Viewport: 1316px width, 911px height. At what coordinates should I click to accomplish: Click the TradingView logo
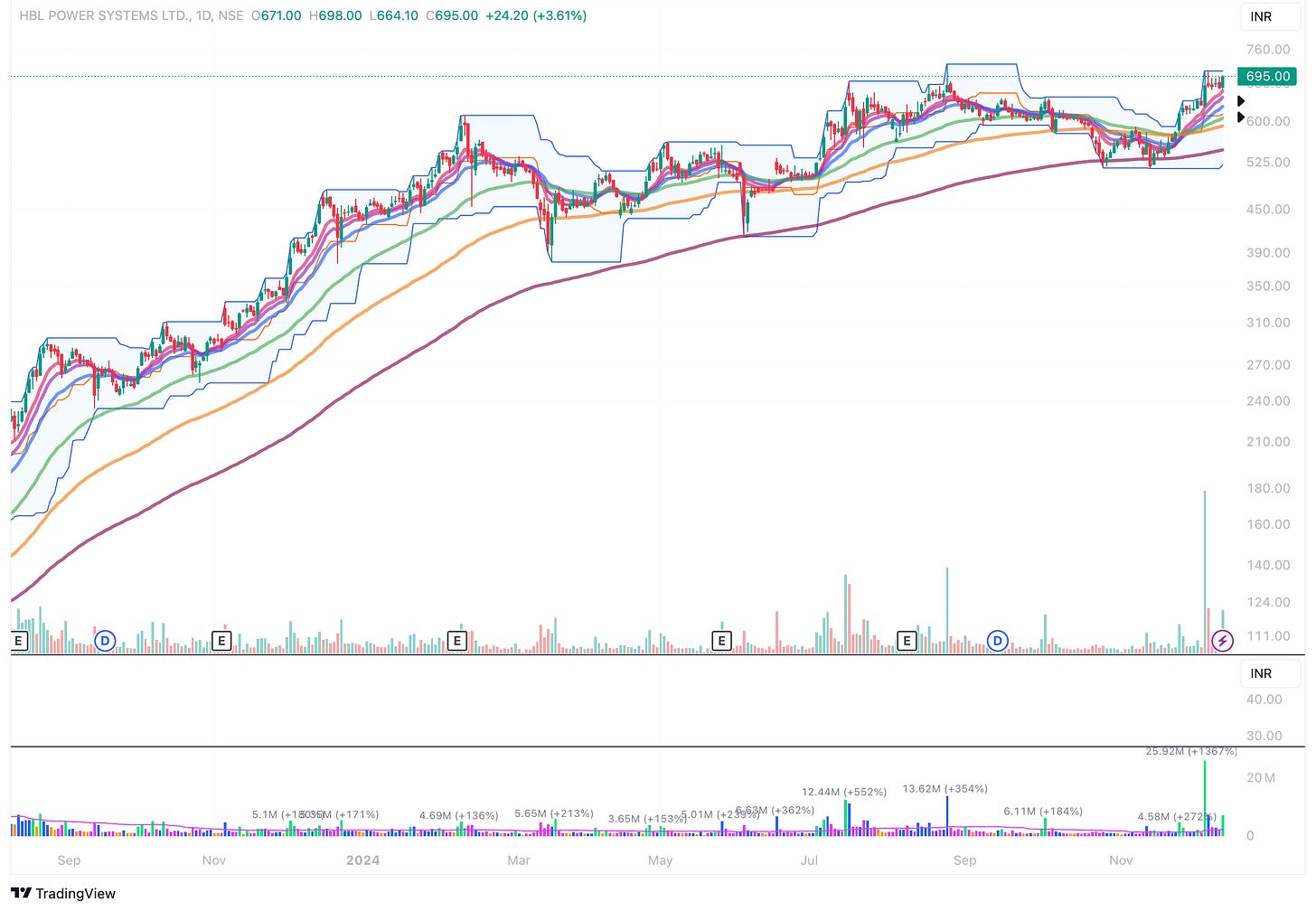click(63, 893)
